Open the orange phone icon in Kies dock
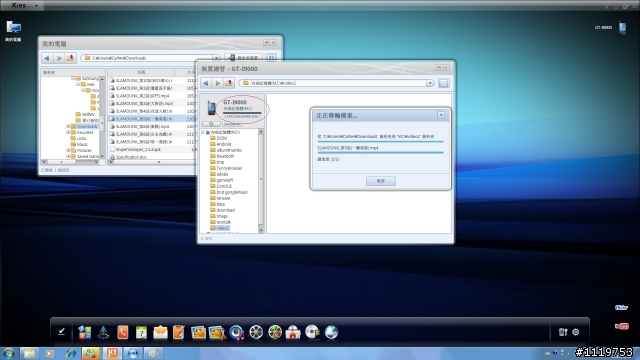Image resolution: width=640 pixels, height=360 pixels. (x=122, y=332)
